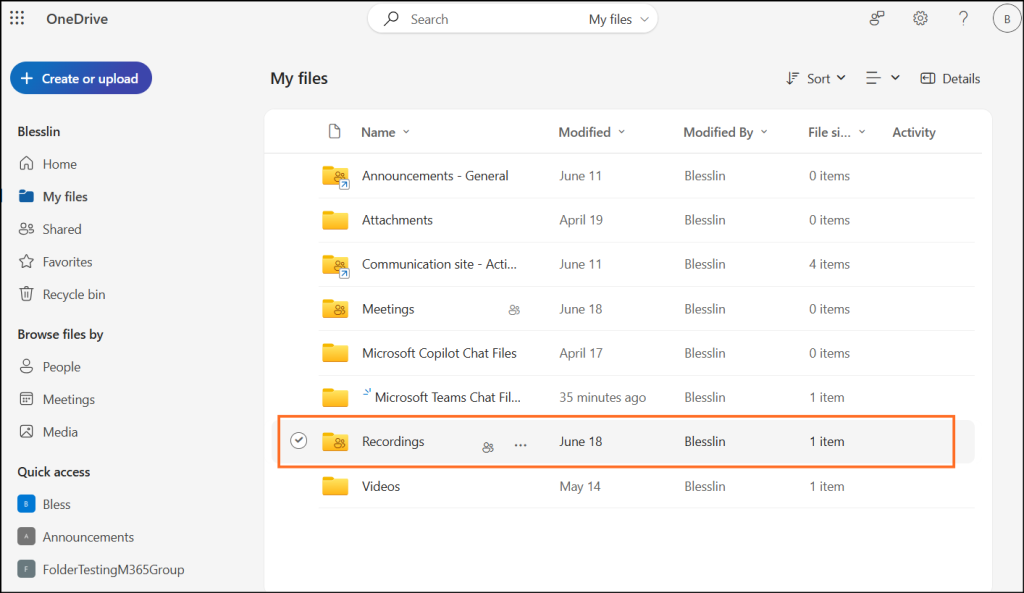
Task: Click the FolderTestingM365Group site icon
Action: [x=26, y=569]
